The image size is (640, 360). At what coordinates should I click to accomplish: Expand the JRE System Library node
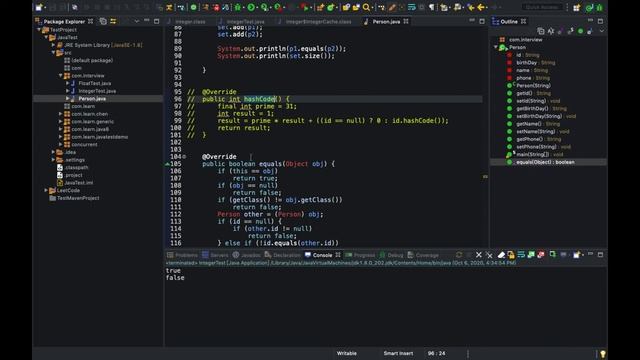[x=53, y=45]
